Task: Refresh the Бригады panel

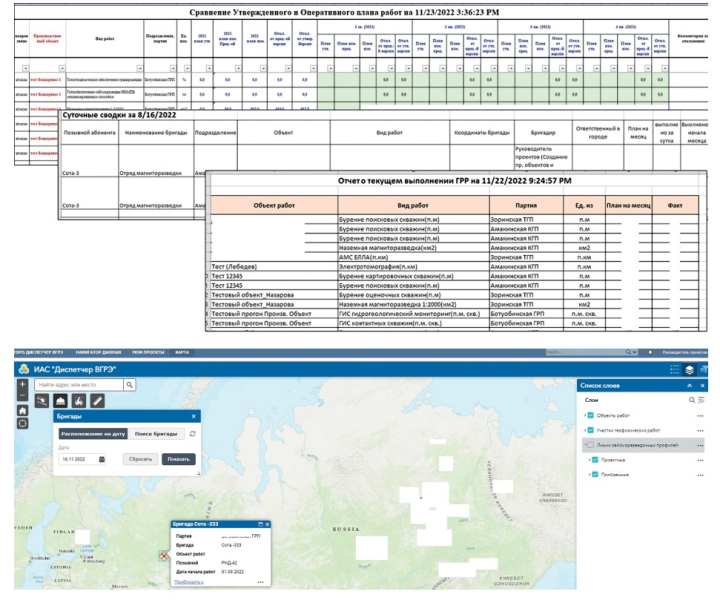Action: [193, 433]
